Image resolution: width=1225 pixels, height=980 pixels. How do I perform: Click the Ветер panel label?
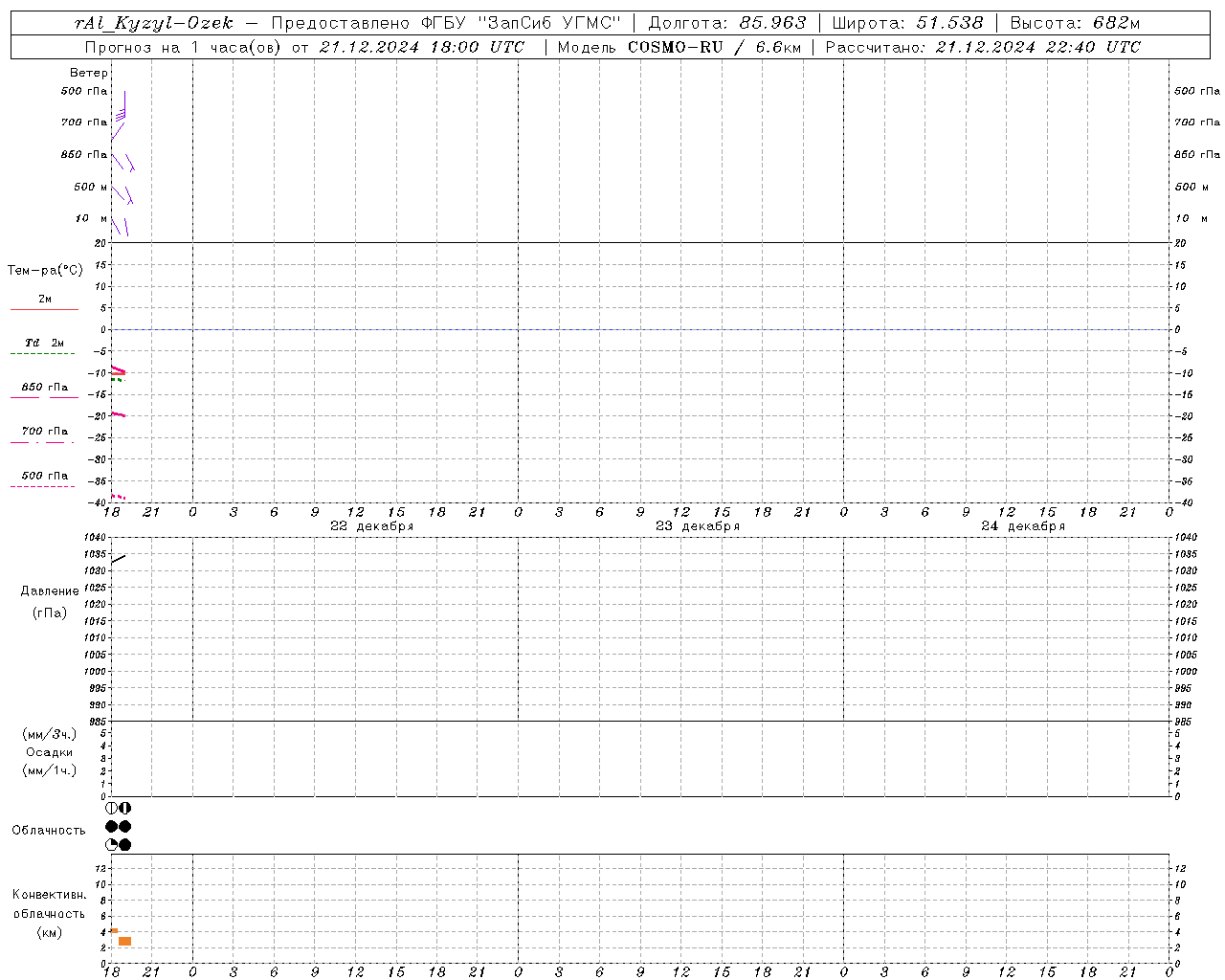tap(88, 73)
